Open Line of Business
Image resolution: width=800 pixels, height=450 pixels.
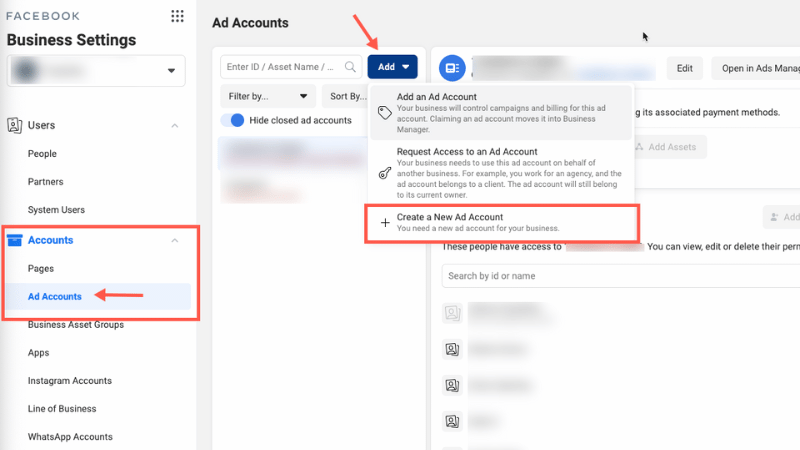coord(62,409)
